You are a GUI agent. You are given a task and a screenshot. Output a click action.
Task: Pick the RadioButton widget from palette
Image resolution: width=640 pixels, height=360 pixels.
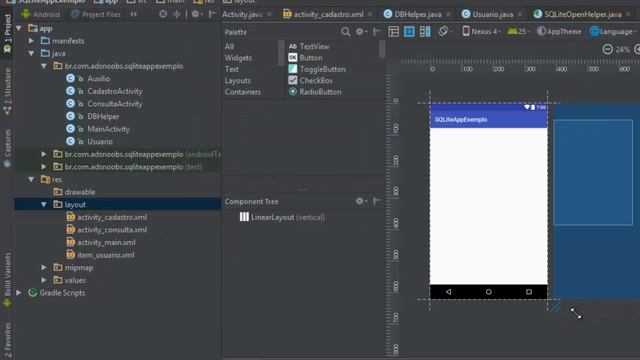pos(315,92)
